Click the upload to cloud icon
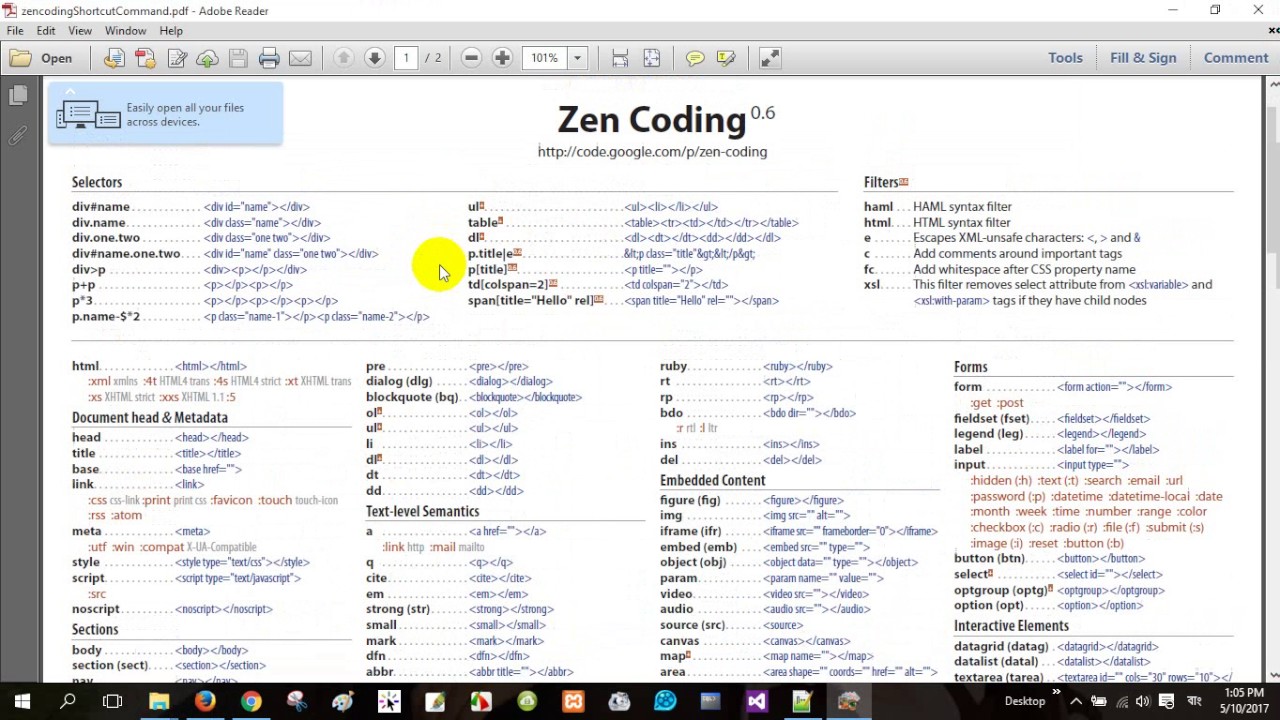 (x=207, y=58)
